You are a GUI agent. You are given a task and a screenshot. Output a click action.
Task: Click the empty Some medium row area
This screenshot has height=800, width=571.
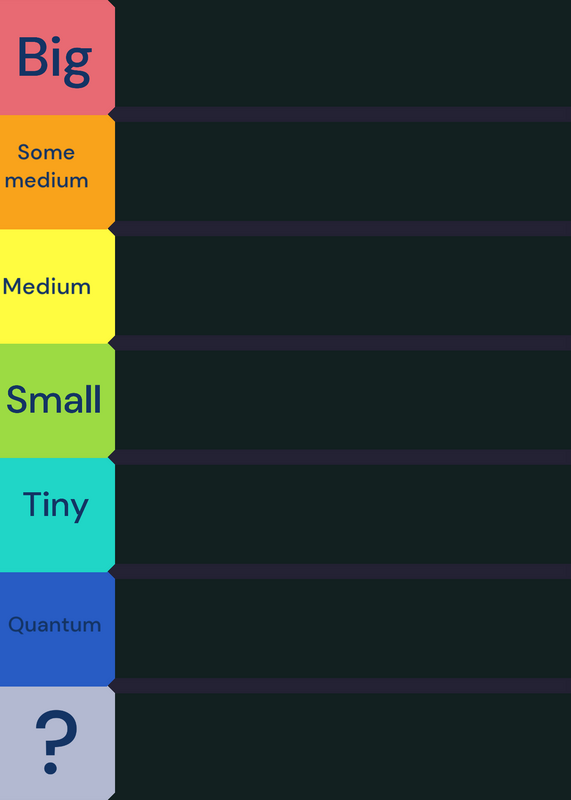coord(343,171)
